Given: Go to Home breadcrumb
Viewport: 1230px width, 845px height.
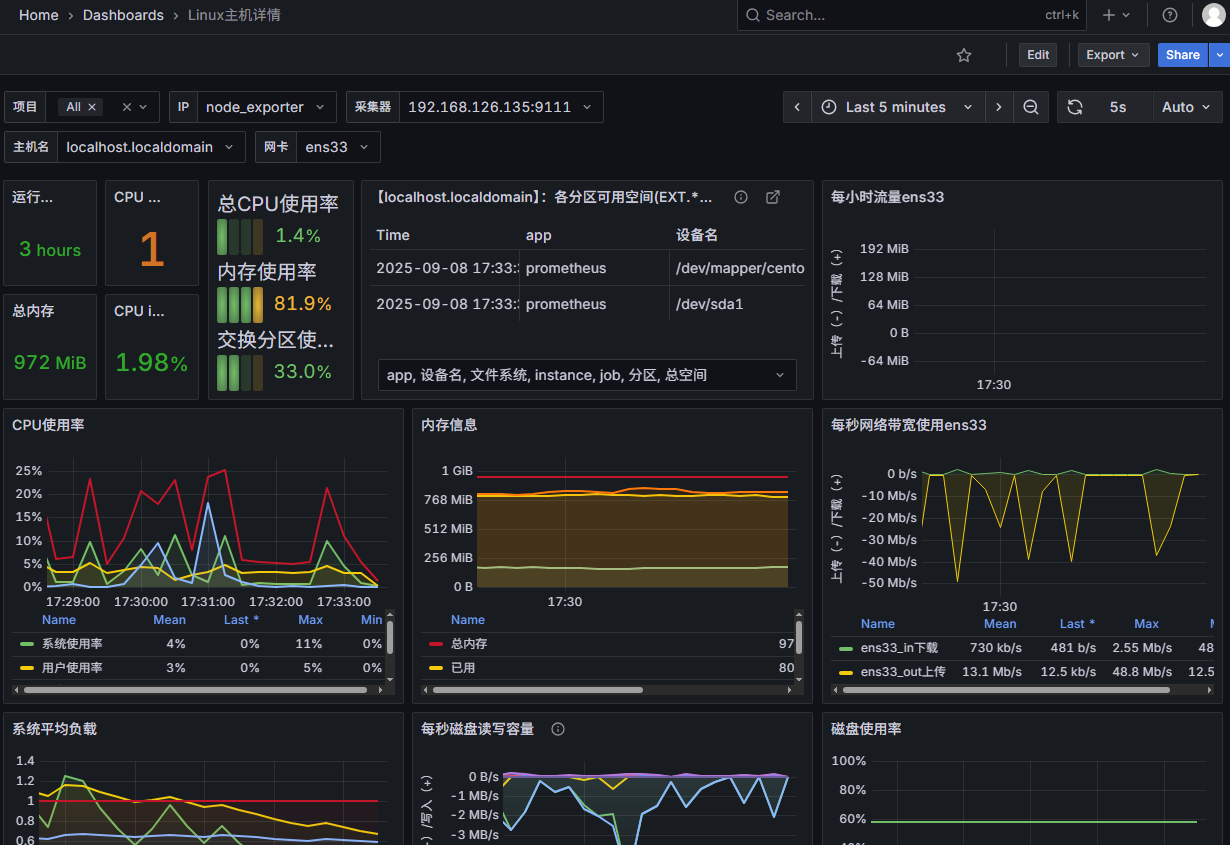Looking at the screenshot, I should click(38, 15).
